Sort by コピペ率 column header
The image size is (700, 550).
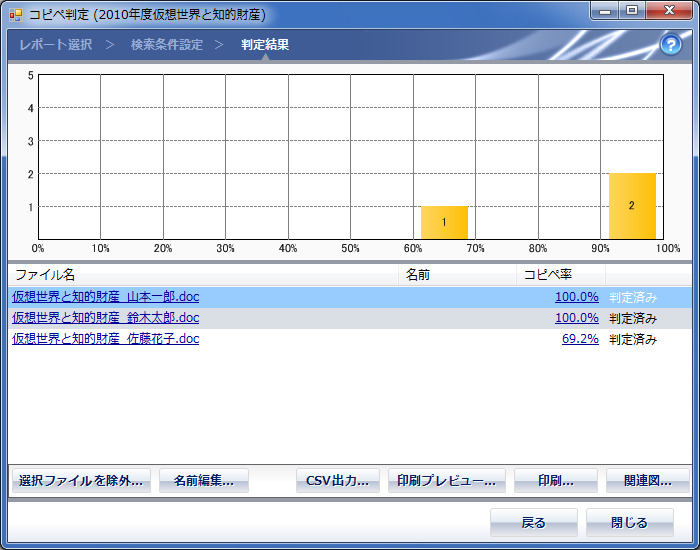click(561, 275)
